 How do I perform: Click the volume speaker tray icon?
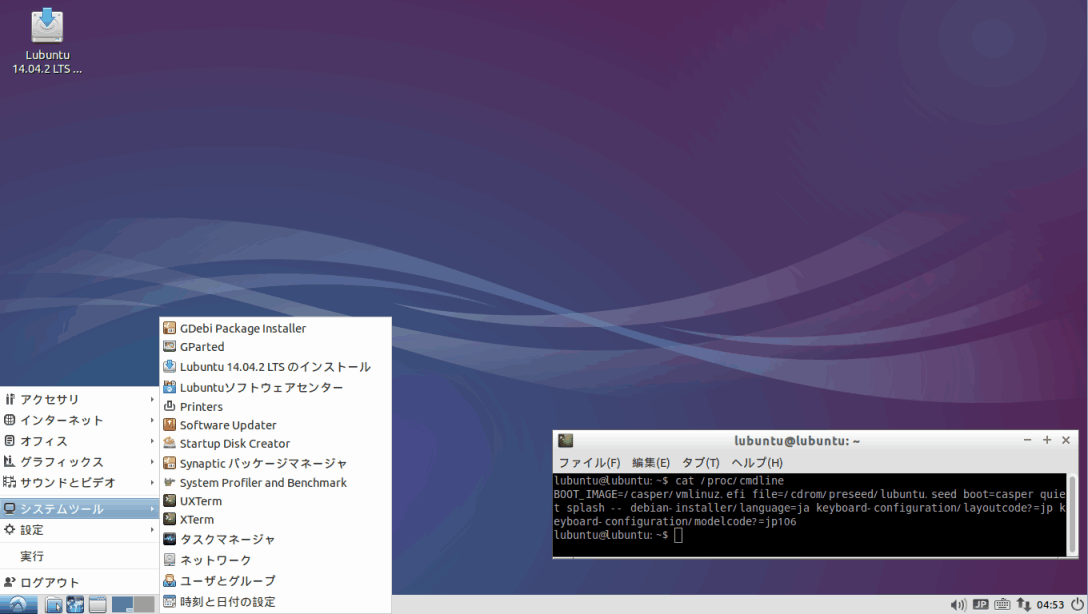[x=958, y=605]
